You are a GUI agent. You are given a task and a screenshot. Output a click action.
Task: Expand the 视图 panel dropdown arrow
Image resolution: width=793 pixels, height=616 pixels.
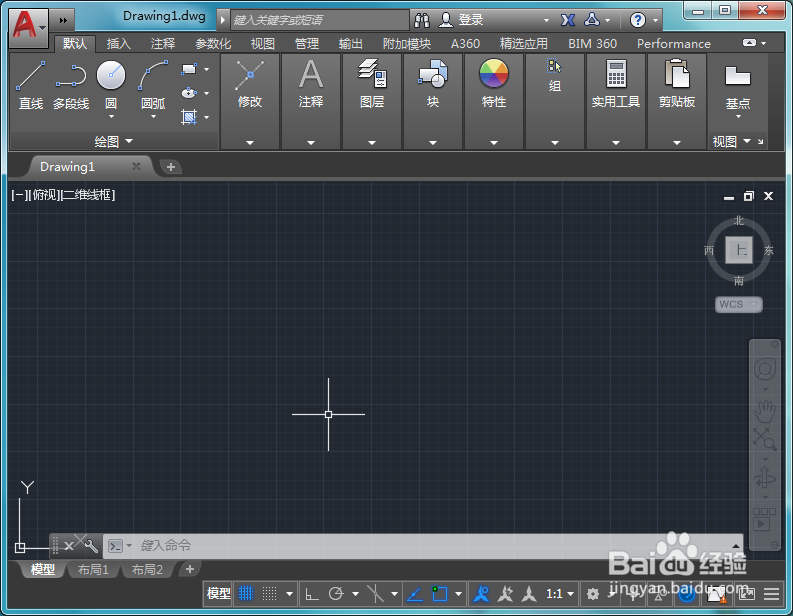pos(747,142)
